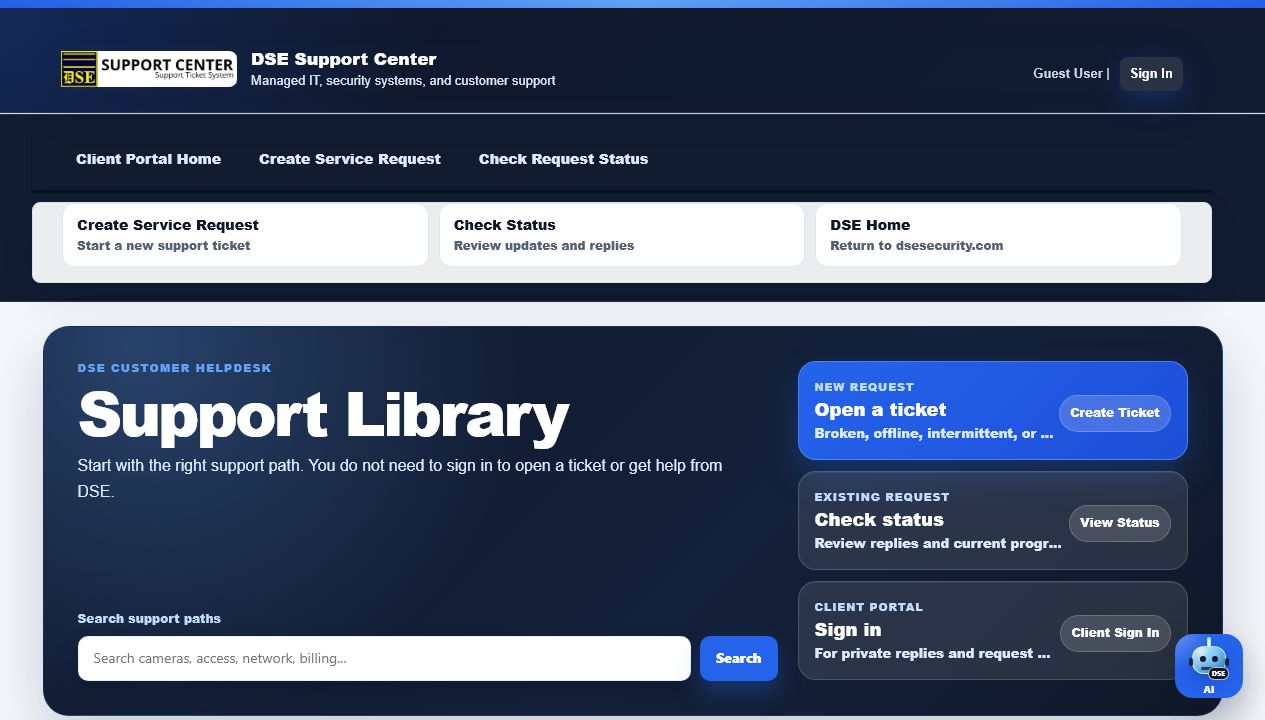The width and height of the screenshot is (1265, 720).
Task: Click the View Status button
Action: coord(1119,523)
